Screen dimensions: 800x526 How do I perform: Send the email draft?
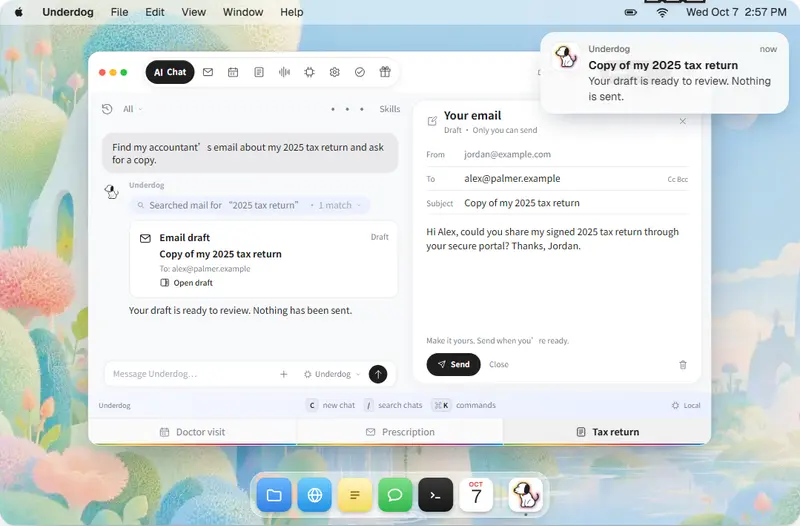pos(454,364)
